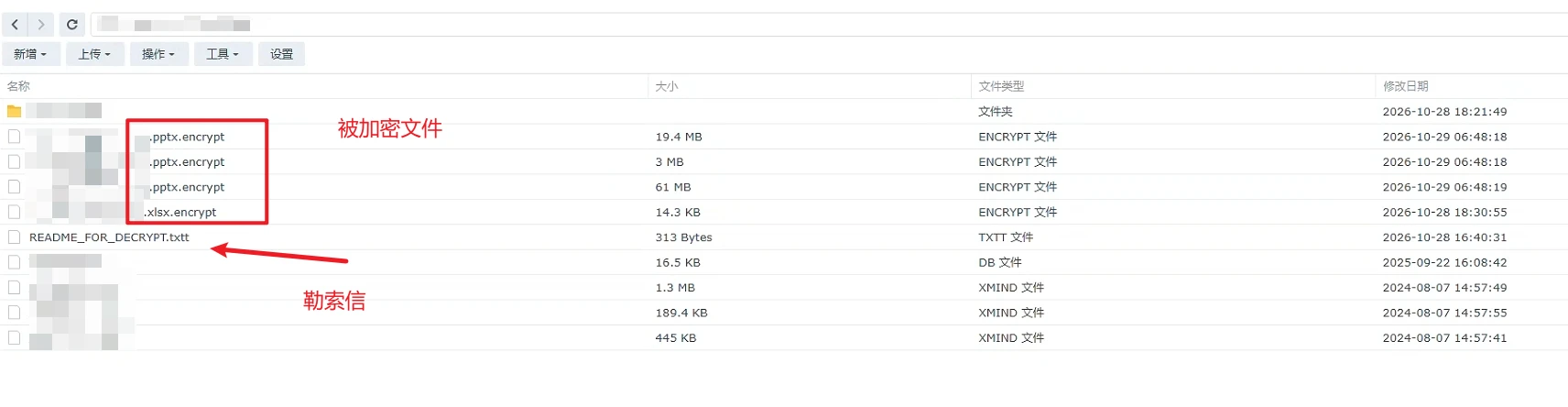Click the 设置 button
Screen dimensions: 1568x407
[x=281, y=54]
